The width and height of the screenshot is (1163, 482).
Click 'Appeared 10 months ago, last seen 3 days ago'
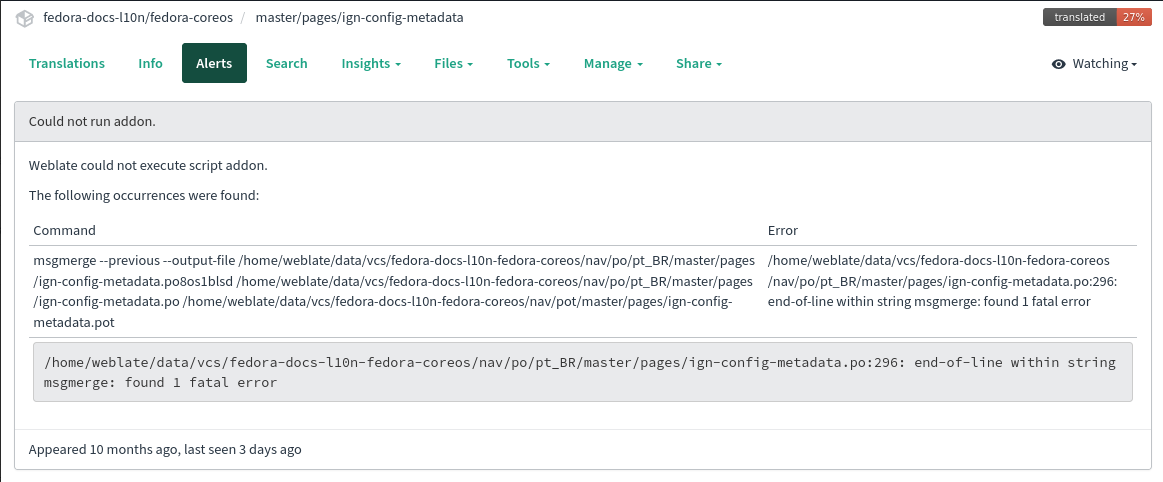[165, 449]
